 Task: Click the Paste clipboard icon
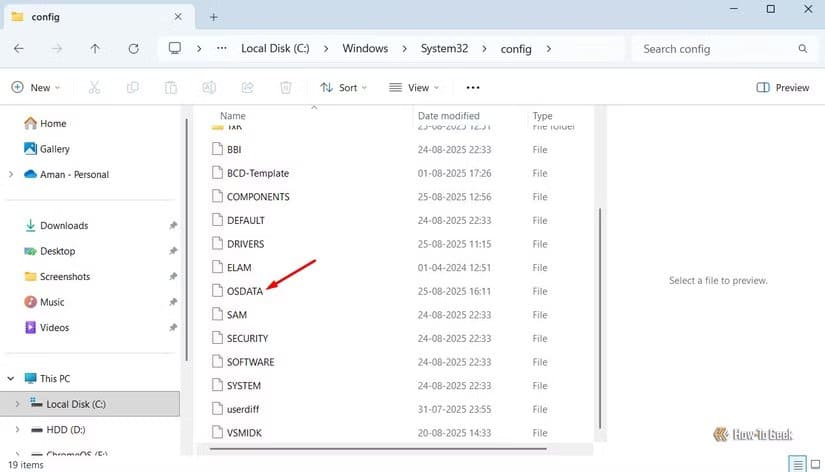171,87
